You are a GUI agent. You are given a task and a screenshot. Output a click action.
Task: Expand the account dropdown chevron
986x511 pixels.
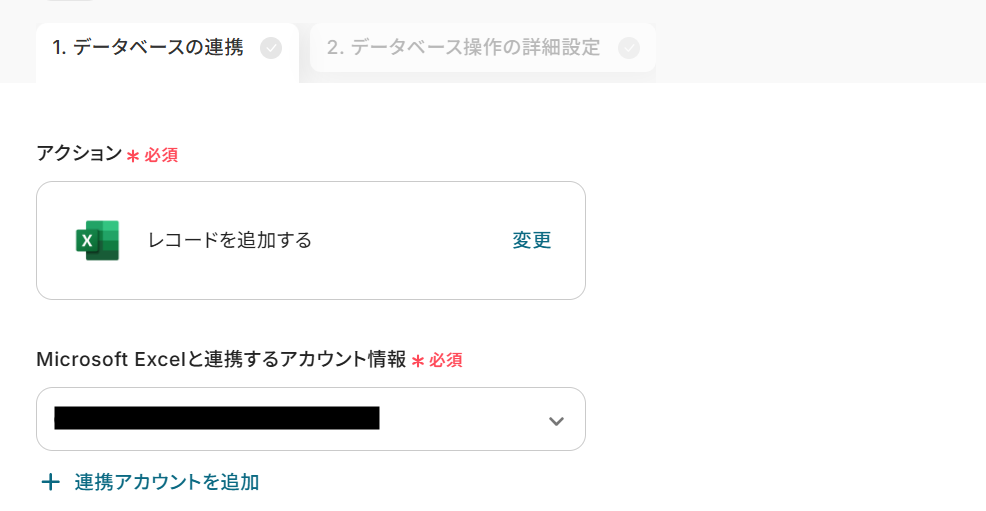pyautogui.click(x=556, y=421)
